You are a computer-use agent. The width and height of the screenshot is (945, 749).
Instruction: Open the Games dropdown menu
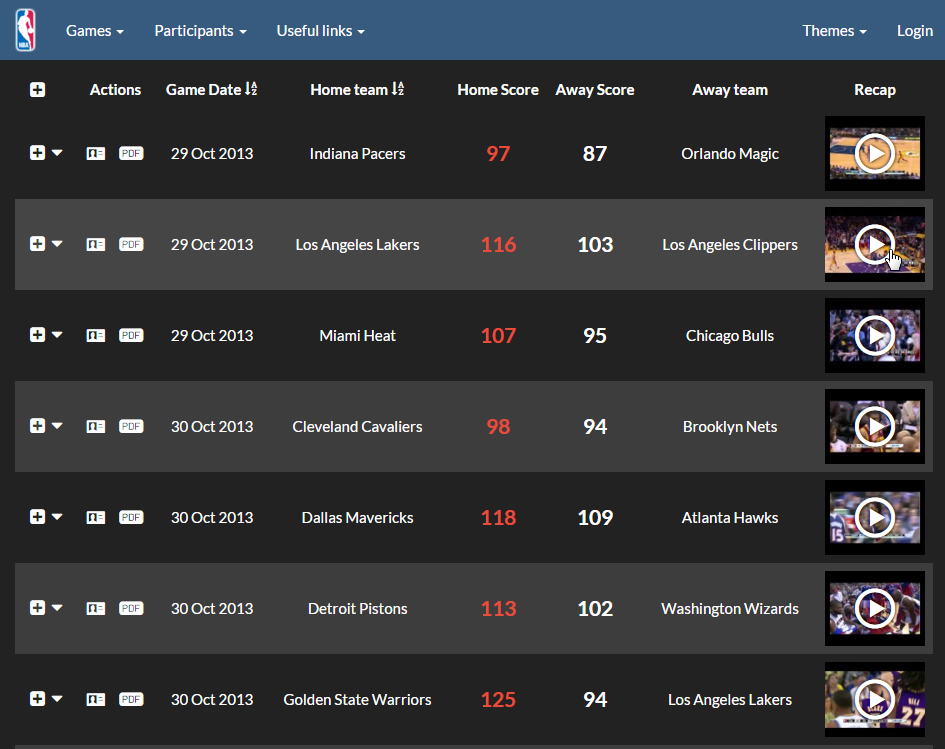(95, 31)
